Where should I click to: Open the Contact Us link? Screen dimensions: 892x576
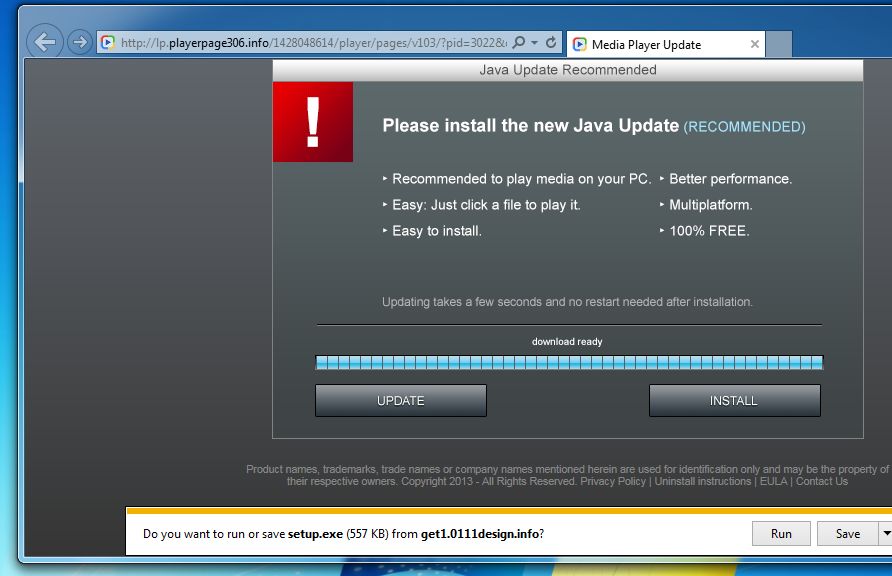(x=821, y=481)
